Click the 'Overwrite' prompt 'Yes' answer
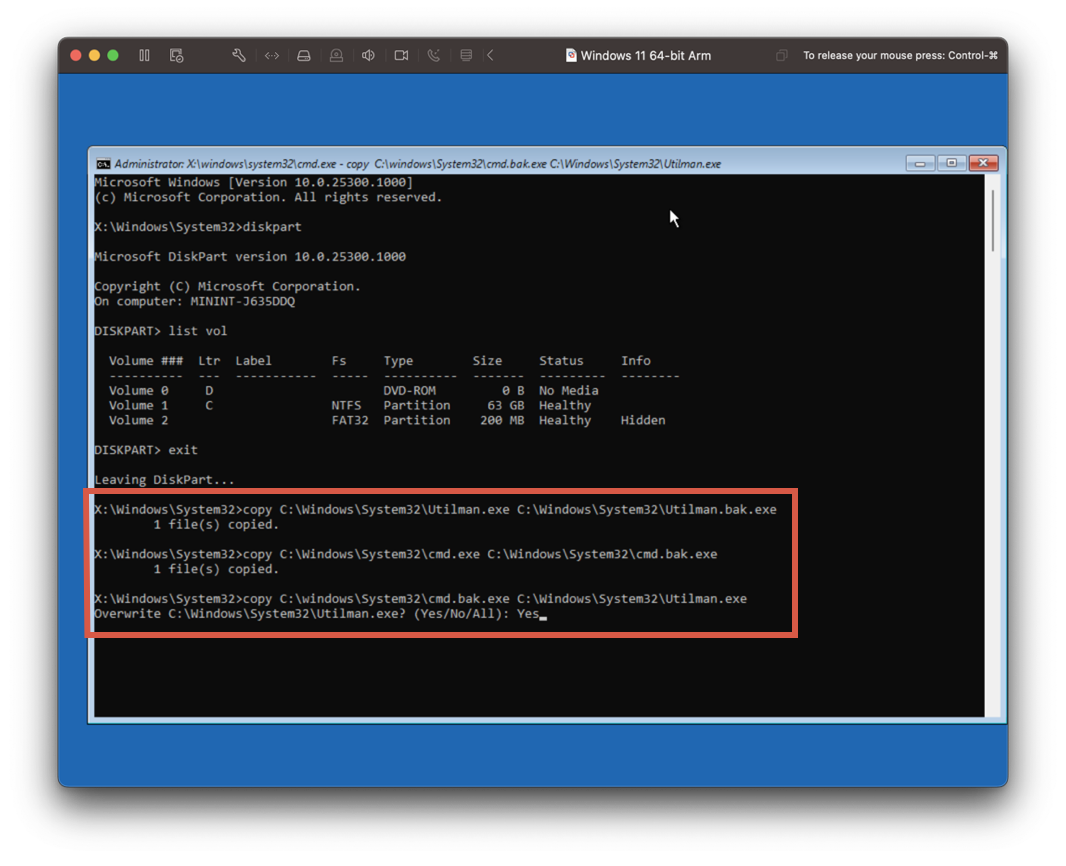Screen dimensions: 1066x866 coord(528,614)
